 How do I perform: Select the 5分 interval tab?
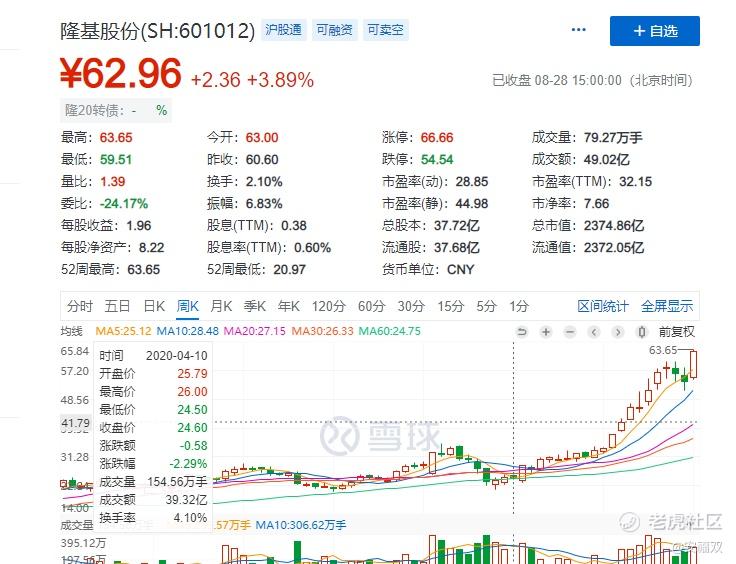(486, 306)
